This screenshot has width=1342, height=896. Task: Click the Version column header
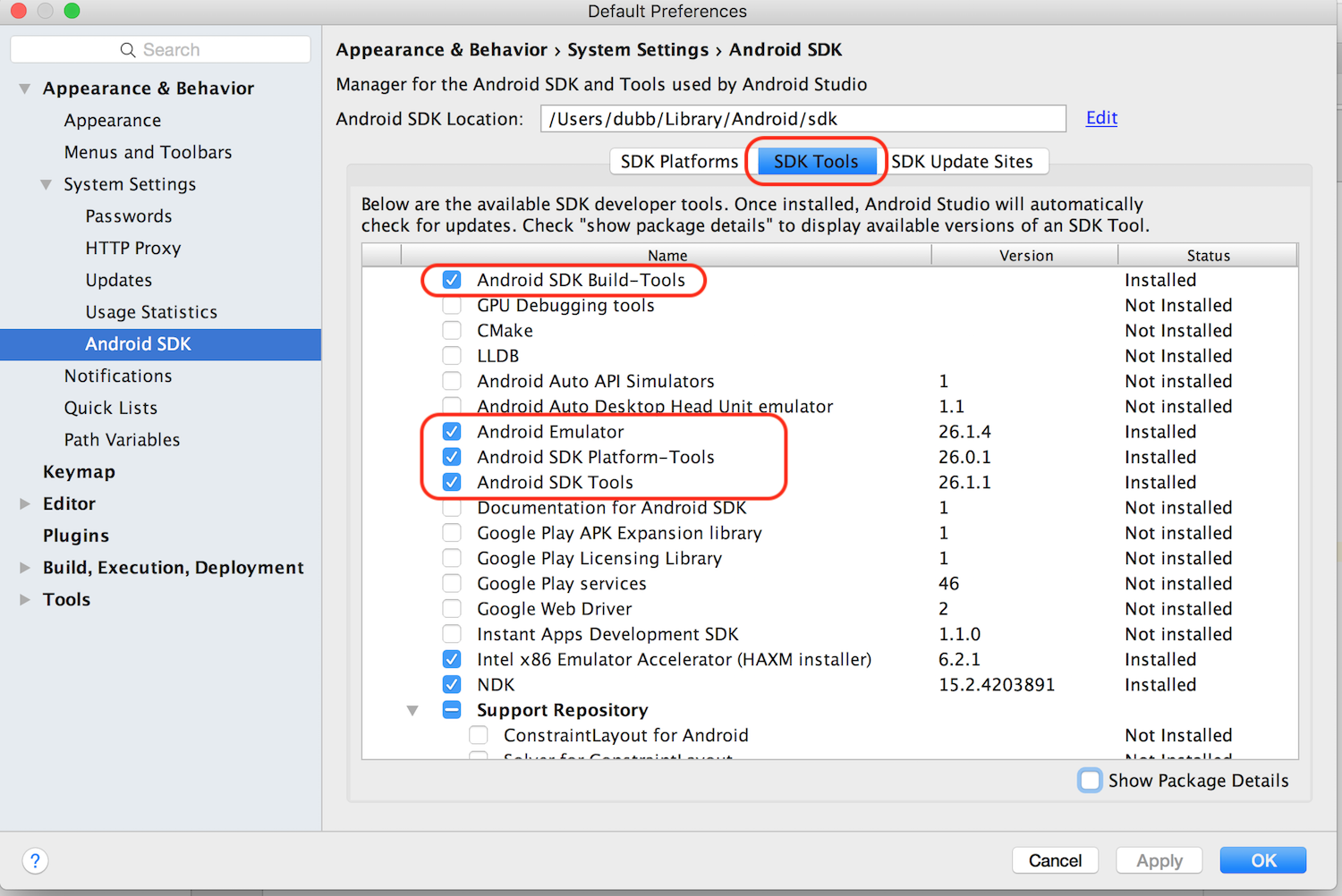[x=1025, y=255]
